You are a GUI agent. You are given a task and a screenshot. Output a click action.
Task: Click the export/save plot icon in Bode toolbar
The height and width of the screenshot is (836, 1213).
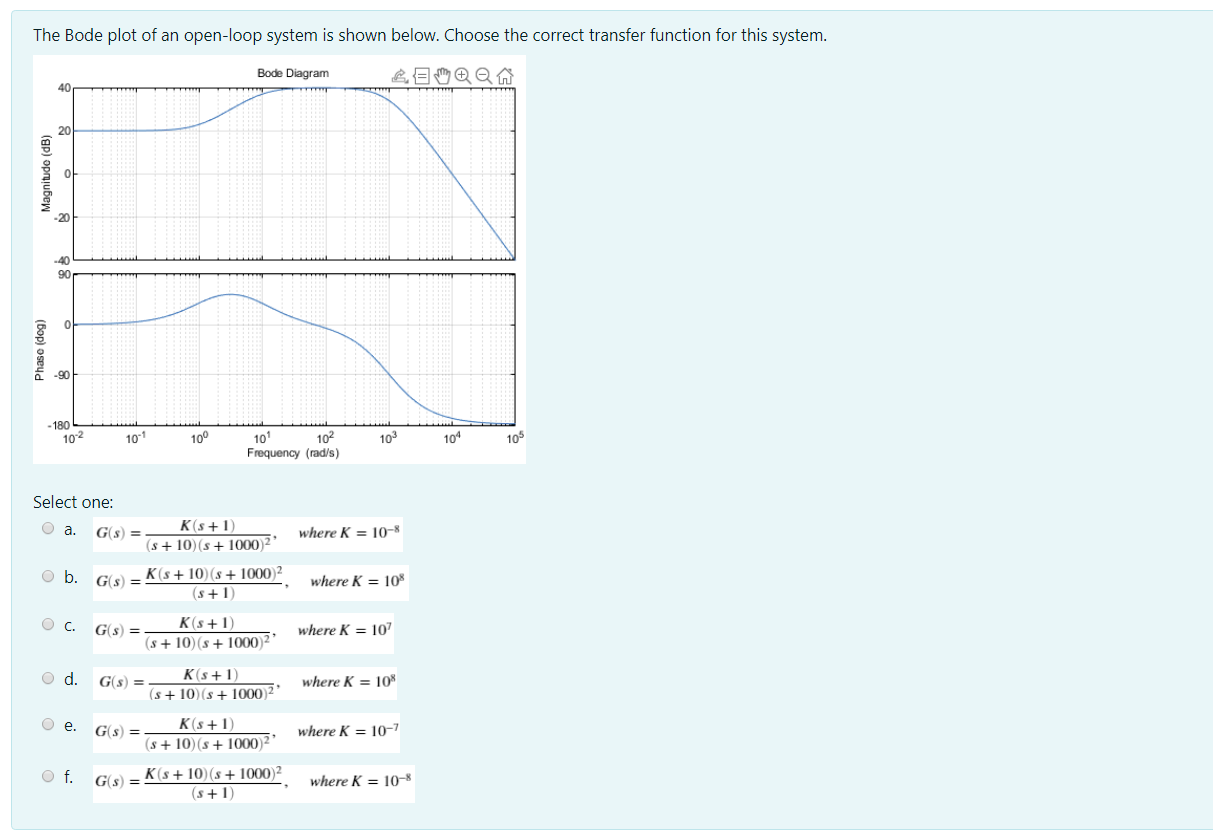point(400,74)
